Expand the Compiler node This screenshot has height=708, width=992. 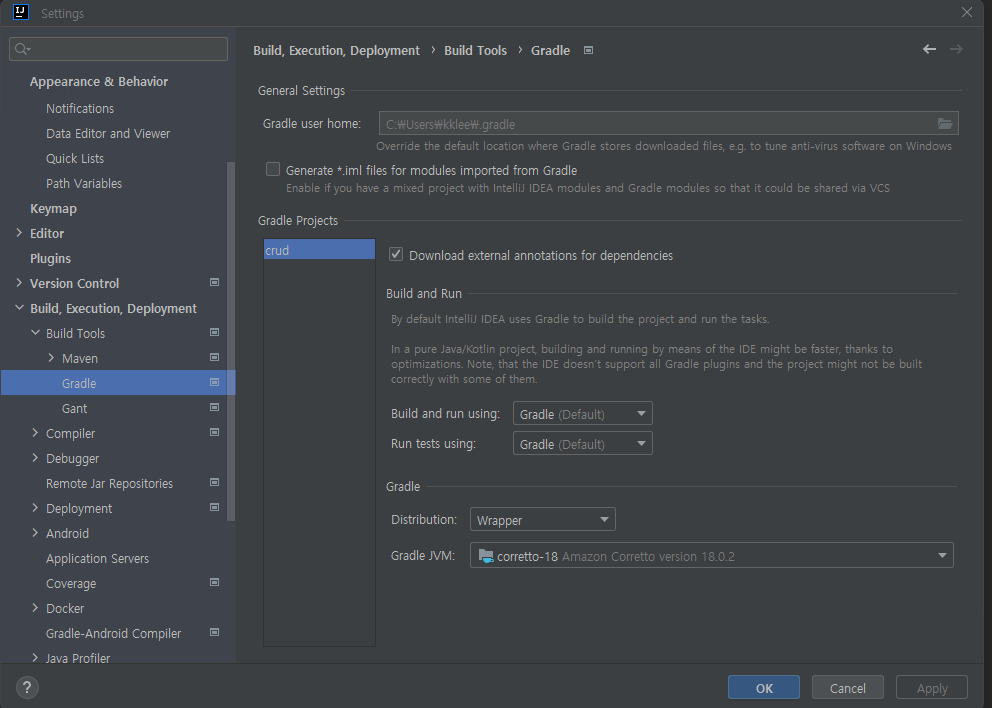[35, 433]
